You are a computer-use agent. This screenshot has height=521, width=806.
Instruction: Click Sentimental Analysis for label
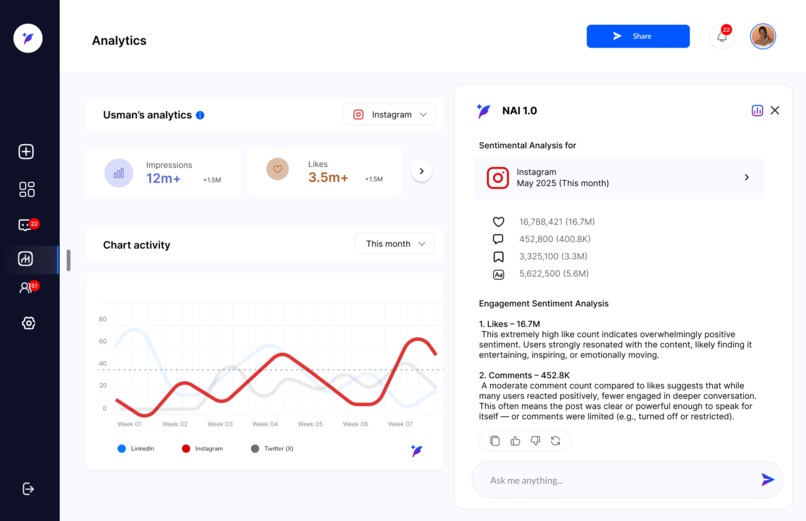[527, 145]
